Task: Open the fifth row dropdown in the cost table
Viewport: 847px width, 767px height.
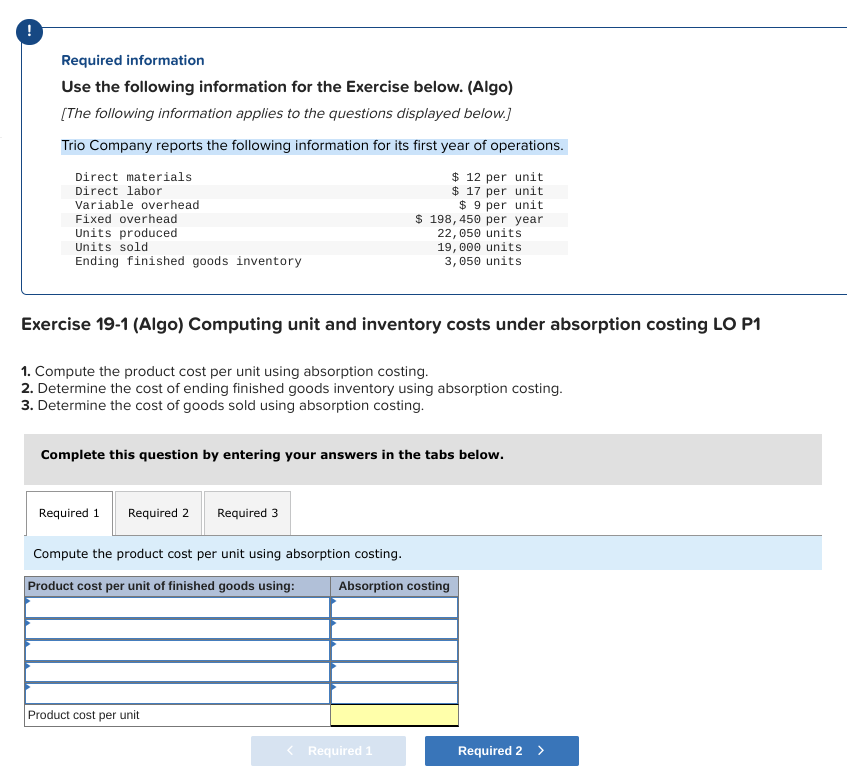Action: 176,691
